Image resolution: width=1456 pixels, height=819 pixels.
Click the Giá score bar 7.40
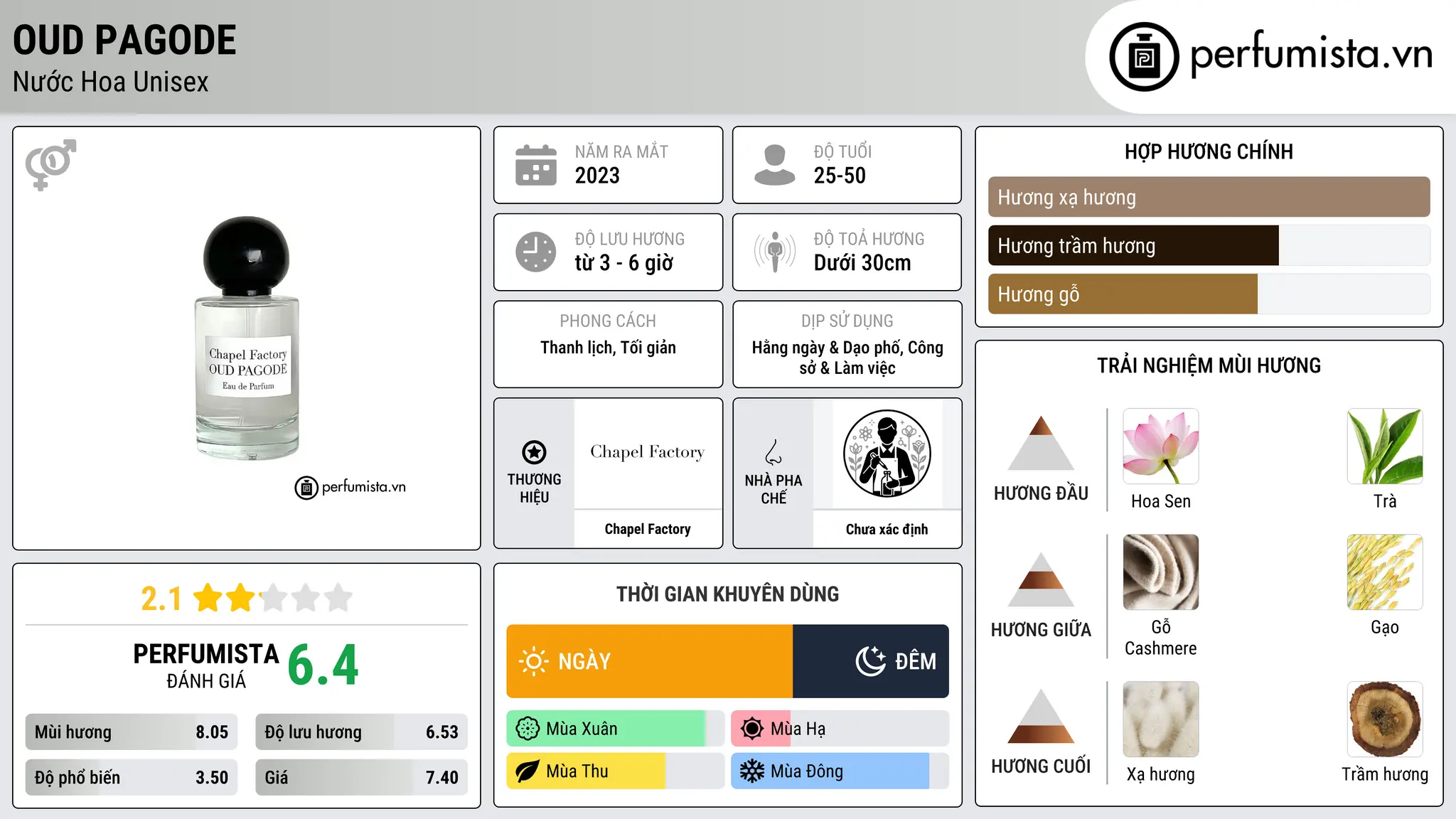coord(361,777)
